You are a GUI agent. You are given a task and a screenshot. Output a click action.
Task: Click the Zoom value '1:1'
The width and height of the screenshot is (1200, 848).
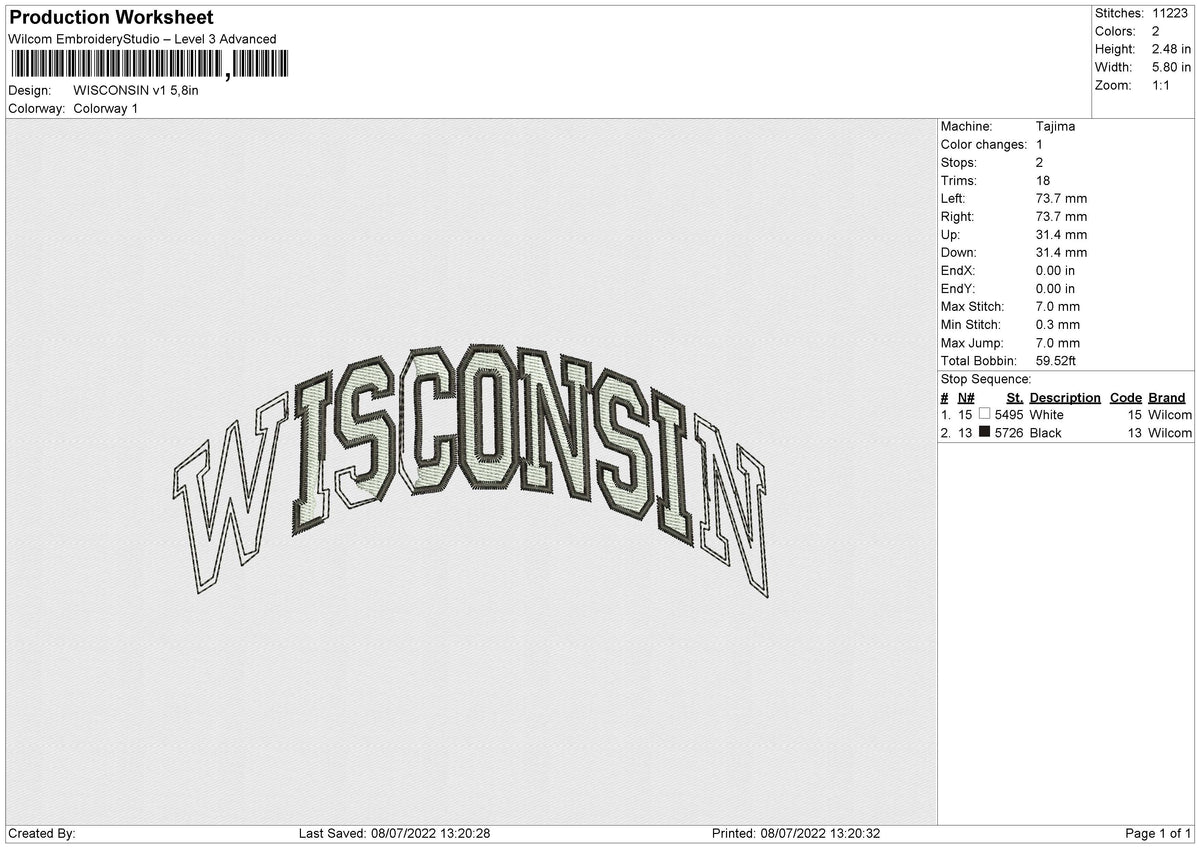point(1163,85)
